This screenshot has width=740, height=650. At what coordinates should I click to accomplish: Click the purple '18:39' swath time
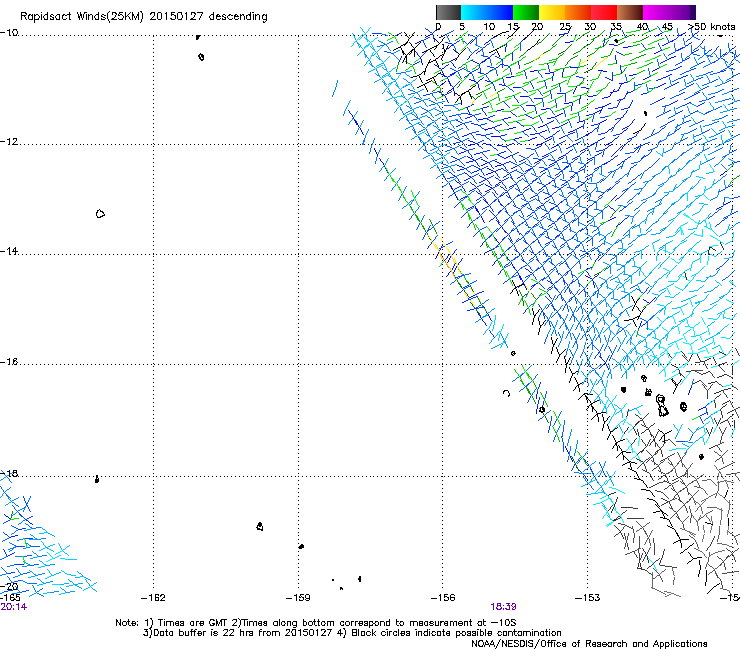[503, 607]
